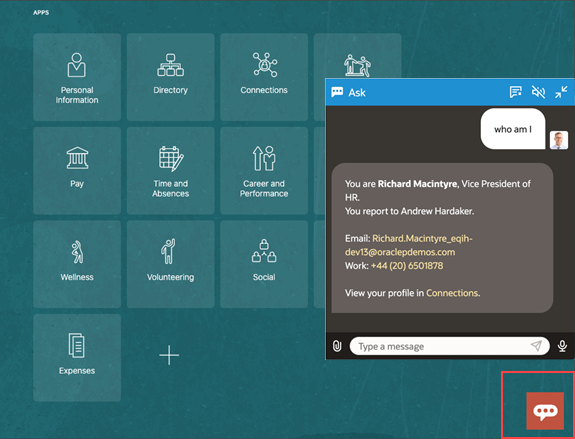
Task: Click the chat icon beside Ask title
Action: click(337, 92)
